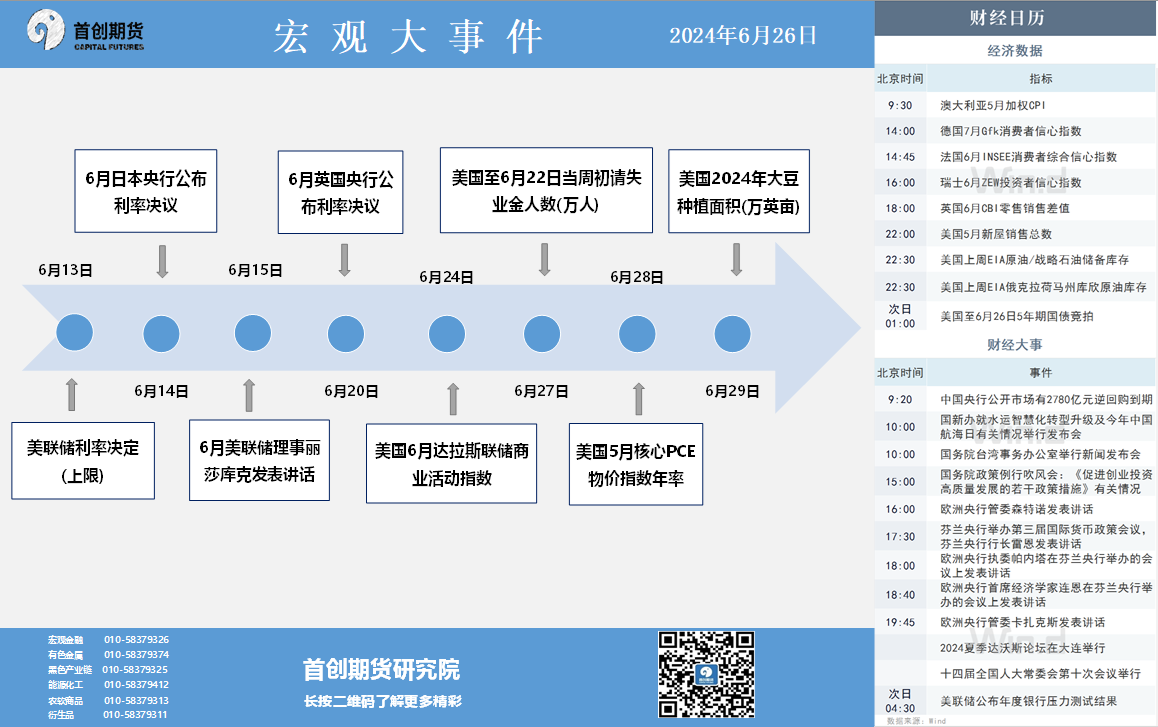This screenshot has width=1158, height=727.
Task: Click the 达拉斯联储商业活动指数 box
Action: (x=451, y=464)
